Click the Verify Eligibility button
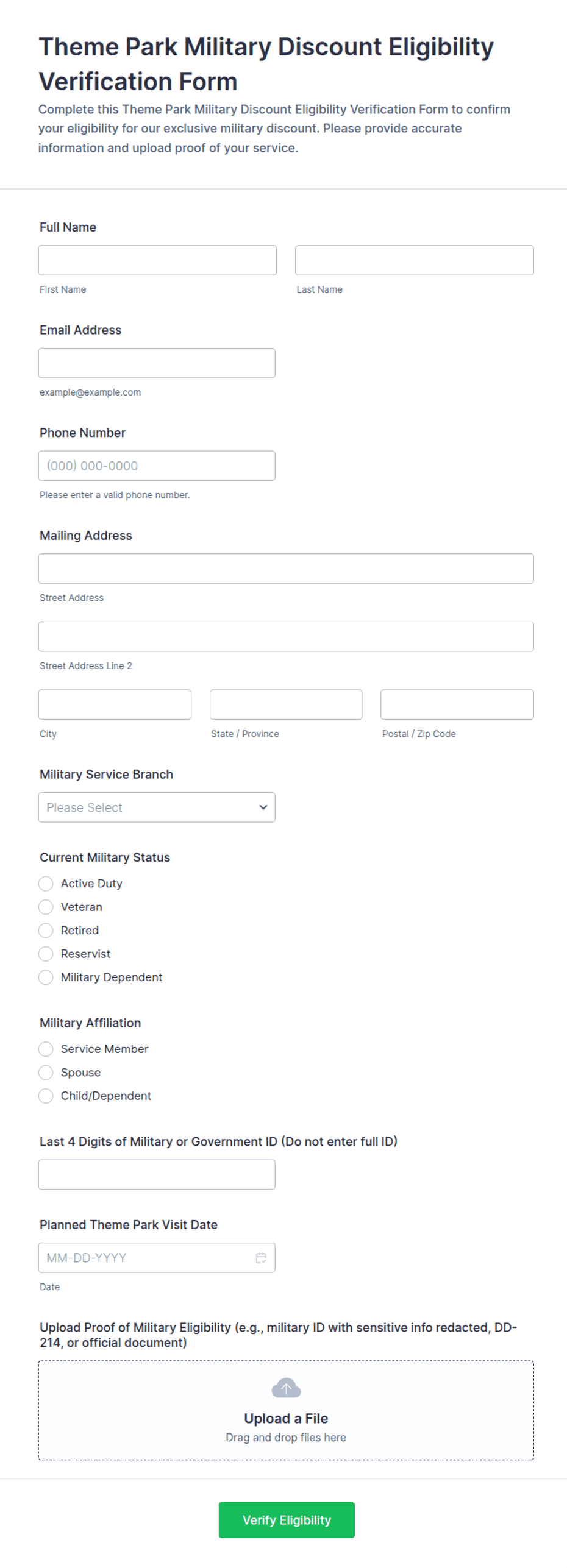Image resolution: width=567 pixels, height=1568 pixels. (287, 1520)
